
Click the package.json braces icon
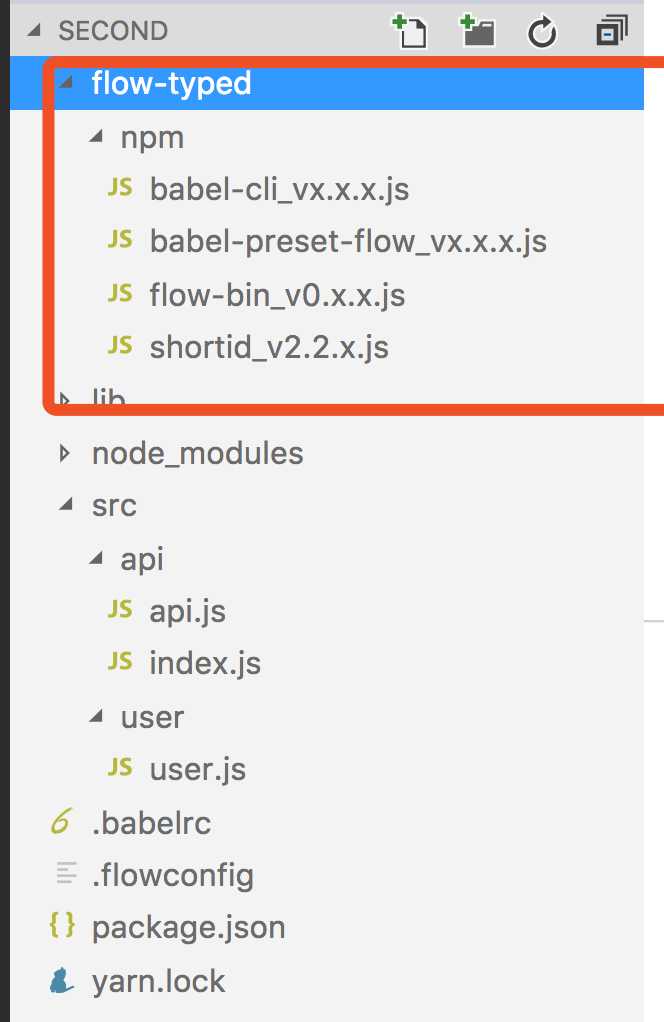pos(62,927)
